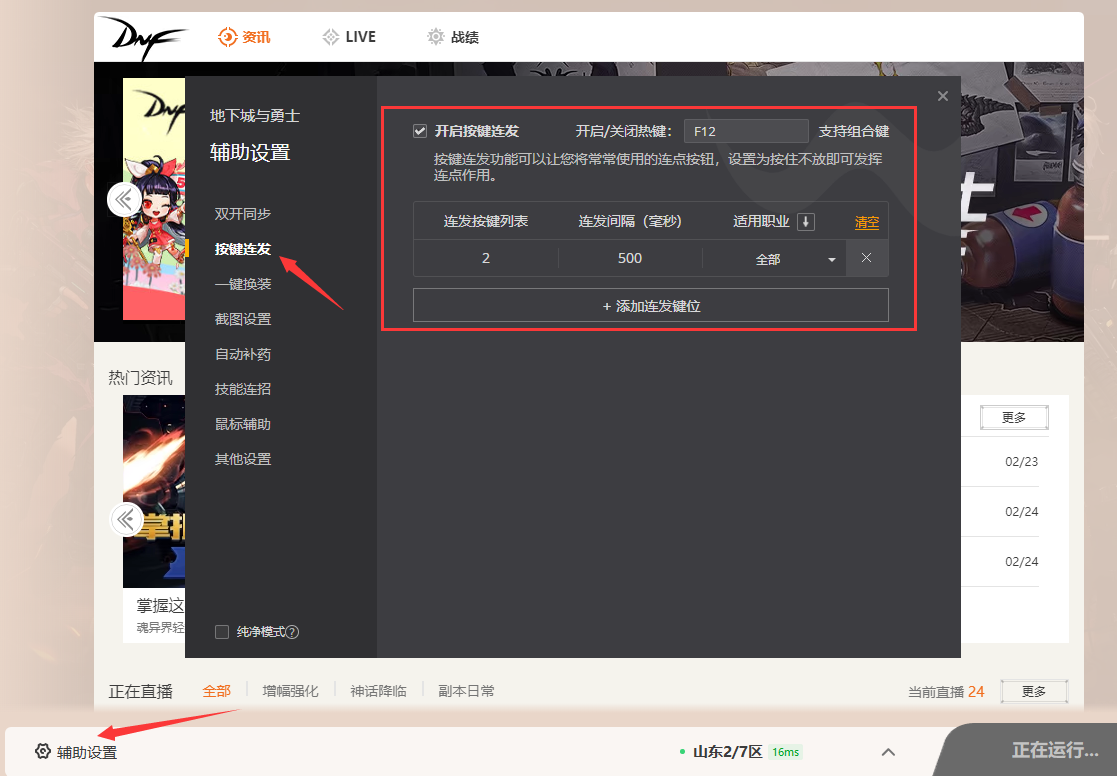Toggle the 开启按键连发 checkbox

420,131
